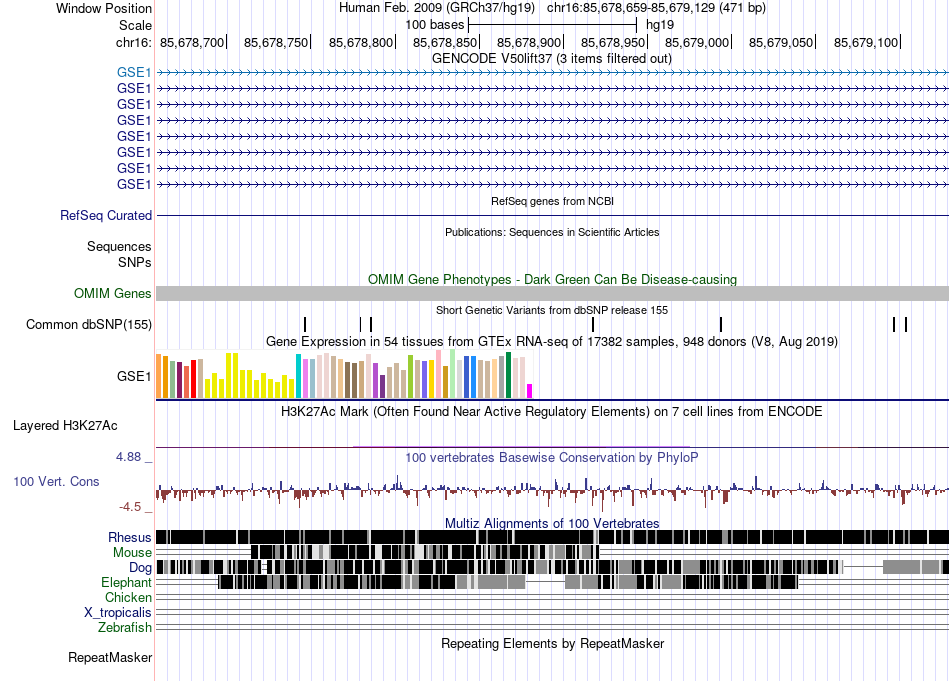
Task: Click the Dog species label
Action: coord(140,568)
